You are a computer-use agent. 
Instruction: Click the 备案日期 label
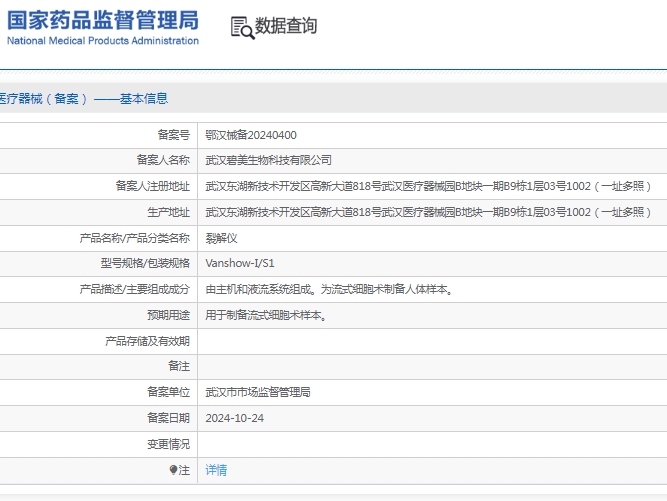[168, 418]
